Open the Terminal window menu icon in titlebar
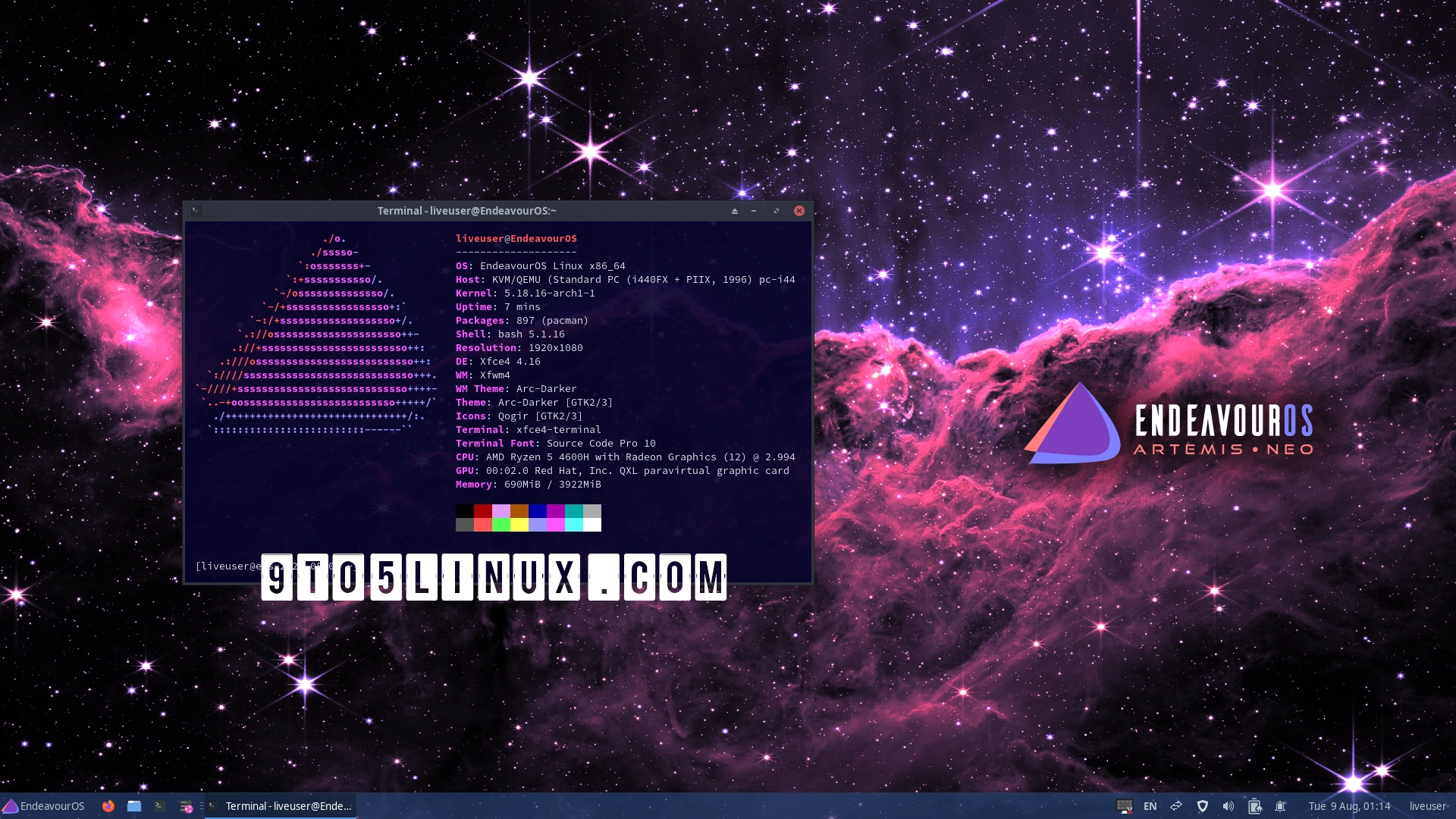1456x819 pixels. click(196, 211)
